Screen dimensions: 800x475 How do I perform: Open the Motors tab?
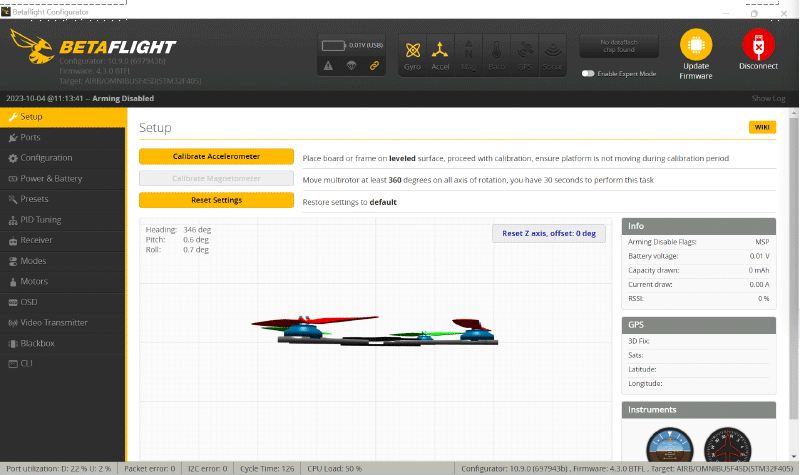point(34,281)
